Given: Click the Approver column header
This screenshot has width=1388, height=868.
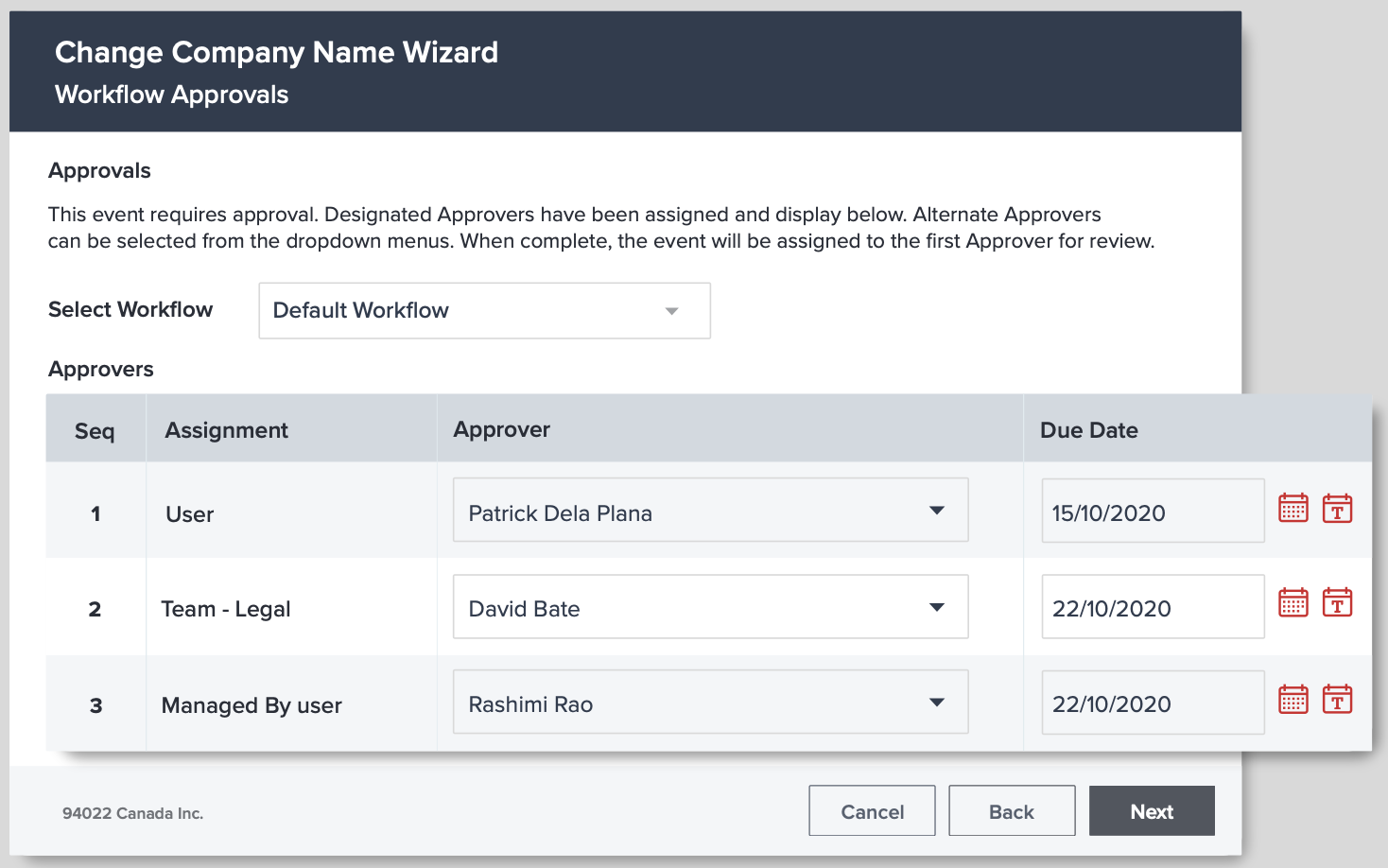Looking at the screenshot, I should pyautogui.click(x=730, y=430).
